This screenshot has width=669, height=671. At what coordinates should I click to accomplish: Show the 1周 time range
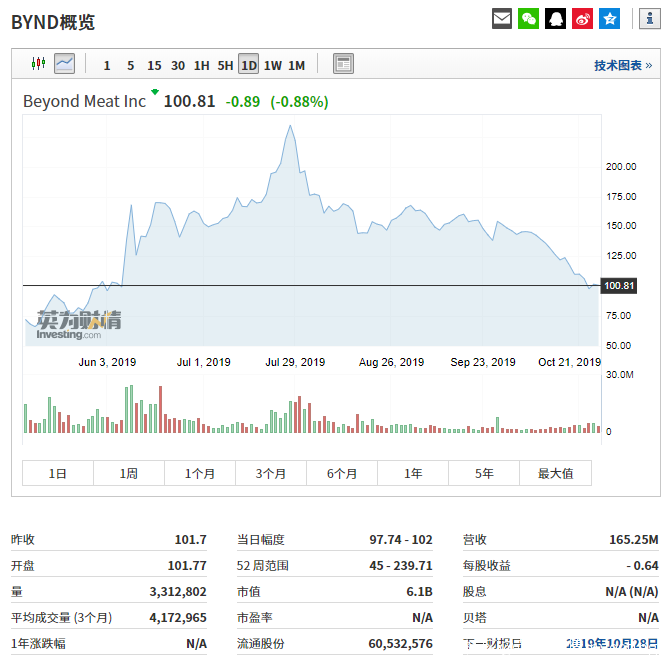[x=129, y=473]
